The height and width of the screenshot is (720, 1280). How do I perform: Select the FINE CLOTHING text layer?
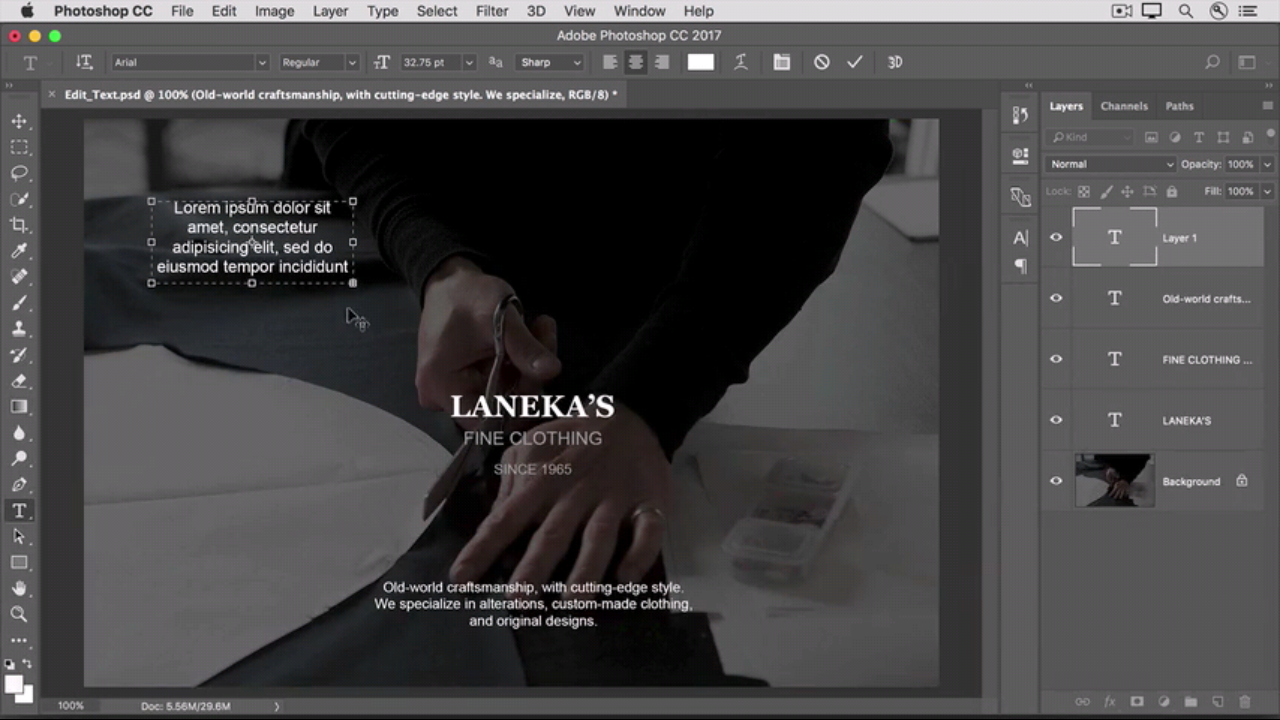point(1206,359)
